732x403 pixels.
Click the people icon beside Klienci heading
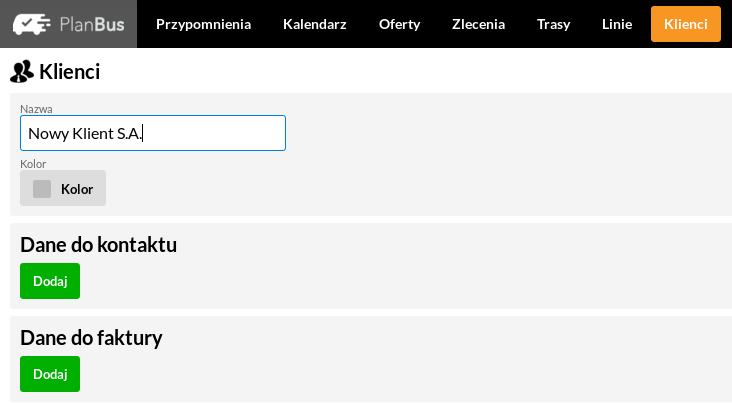pos(21,71)
